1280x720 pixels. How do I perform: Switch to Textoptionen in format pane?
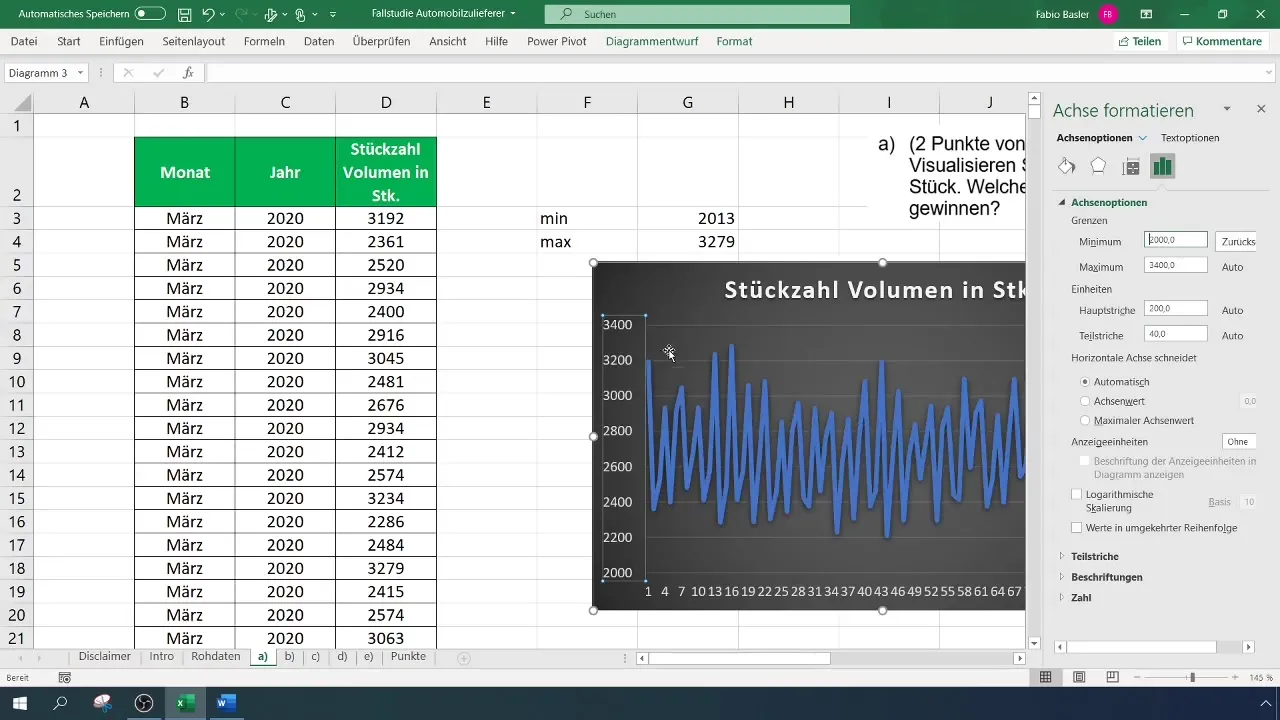pos(1190,138)
